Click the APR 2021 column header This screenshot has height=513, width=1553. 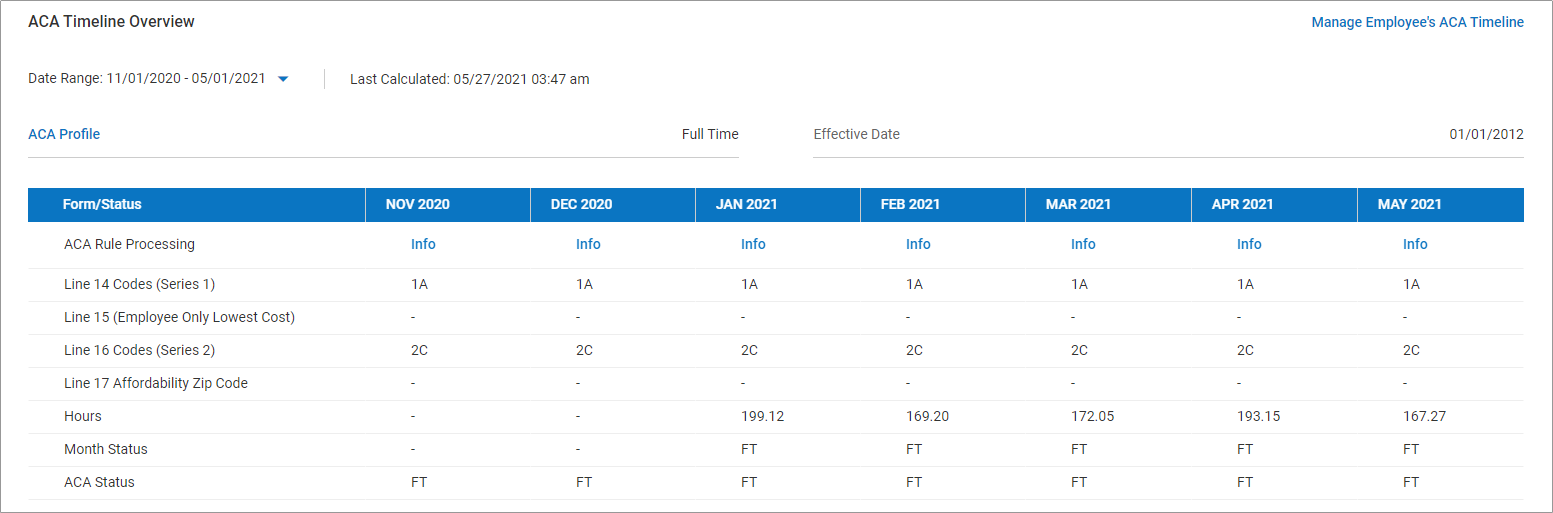(x=1274, y=204)
